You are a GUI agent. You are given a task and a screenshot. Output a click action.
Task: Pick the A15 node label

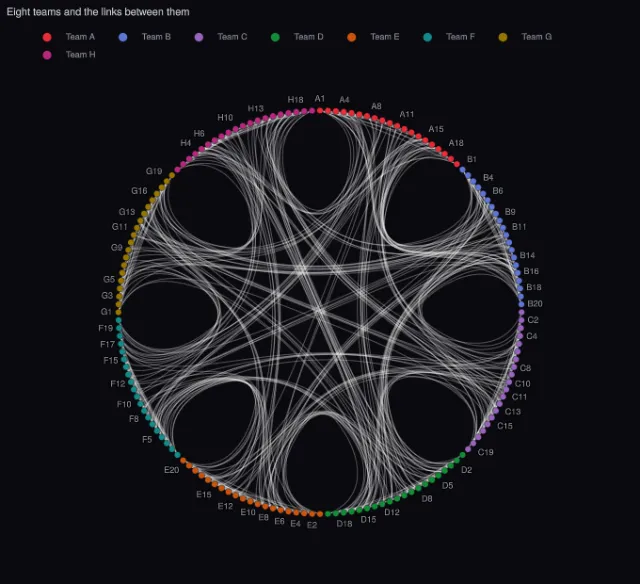coord(436,129)
